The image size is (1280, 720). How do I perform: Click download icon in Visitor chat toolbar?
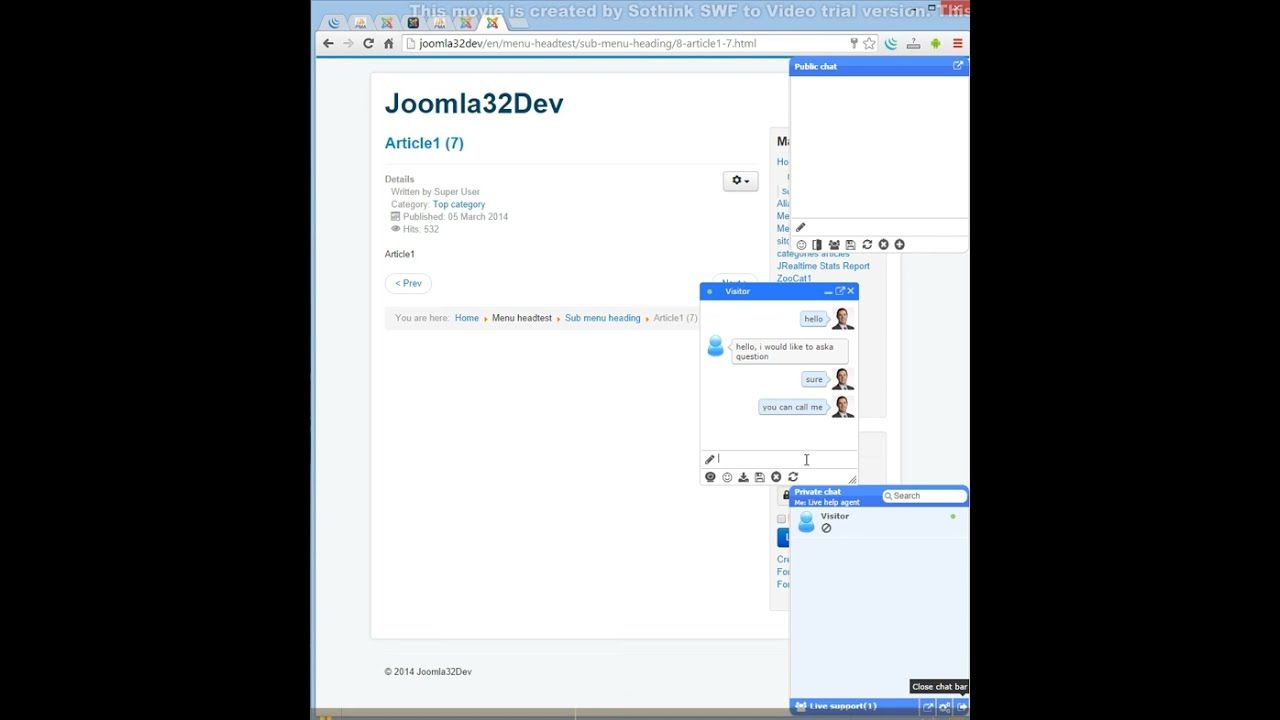743,477
